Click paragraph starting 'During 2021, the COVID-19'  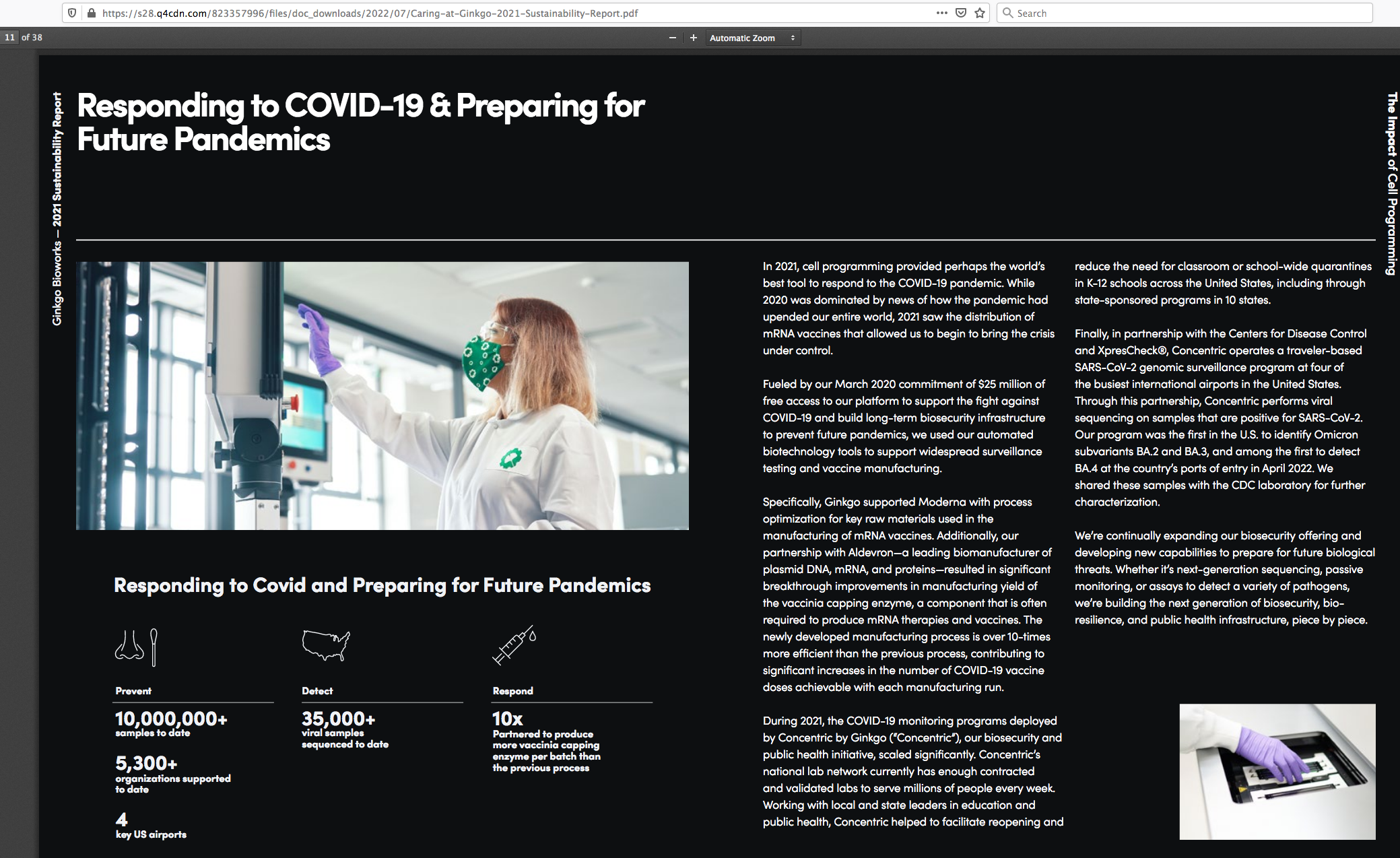click(913, 771)
